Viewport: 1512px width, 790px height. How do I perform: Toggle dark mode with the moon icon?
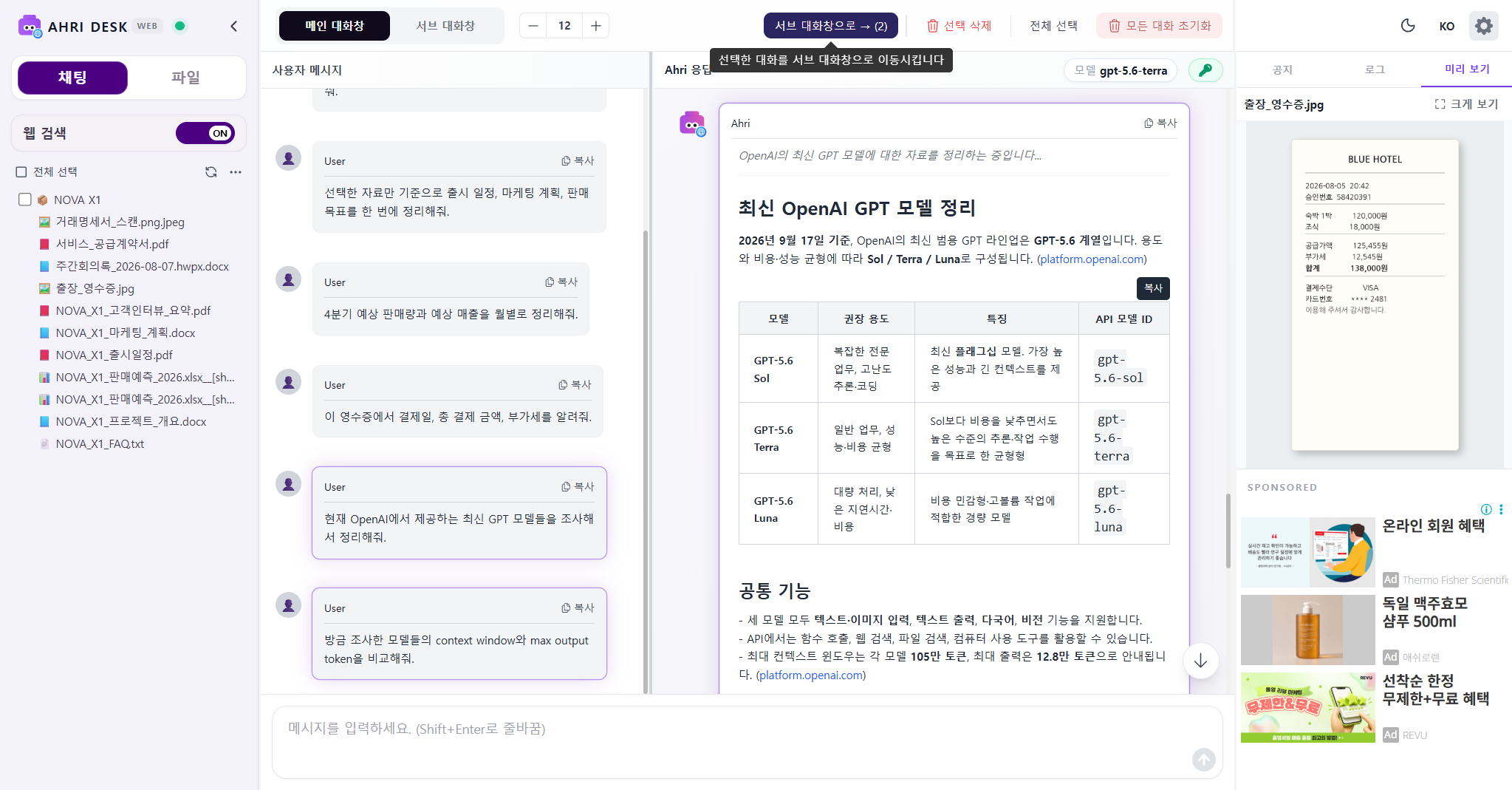pyautogui.click(x=1408, y=26)
